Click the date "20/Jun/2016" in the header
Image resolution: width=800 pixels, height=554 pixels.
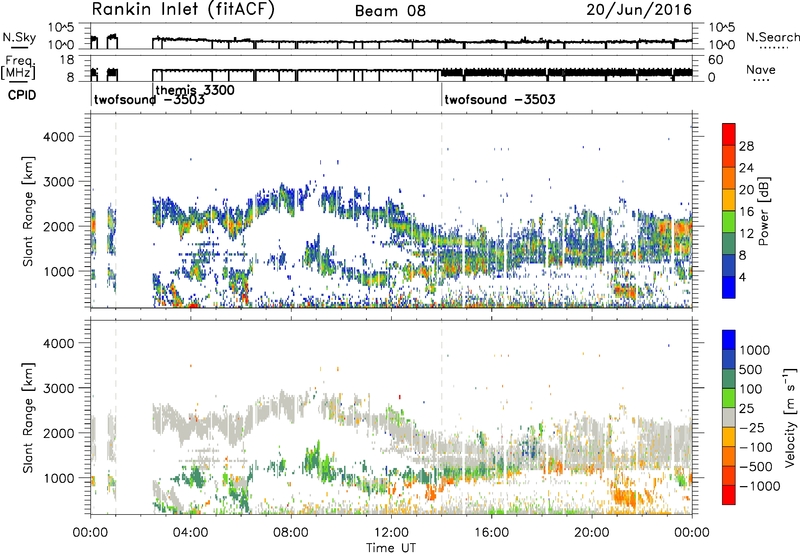coord(639,10)
